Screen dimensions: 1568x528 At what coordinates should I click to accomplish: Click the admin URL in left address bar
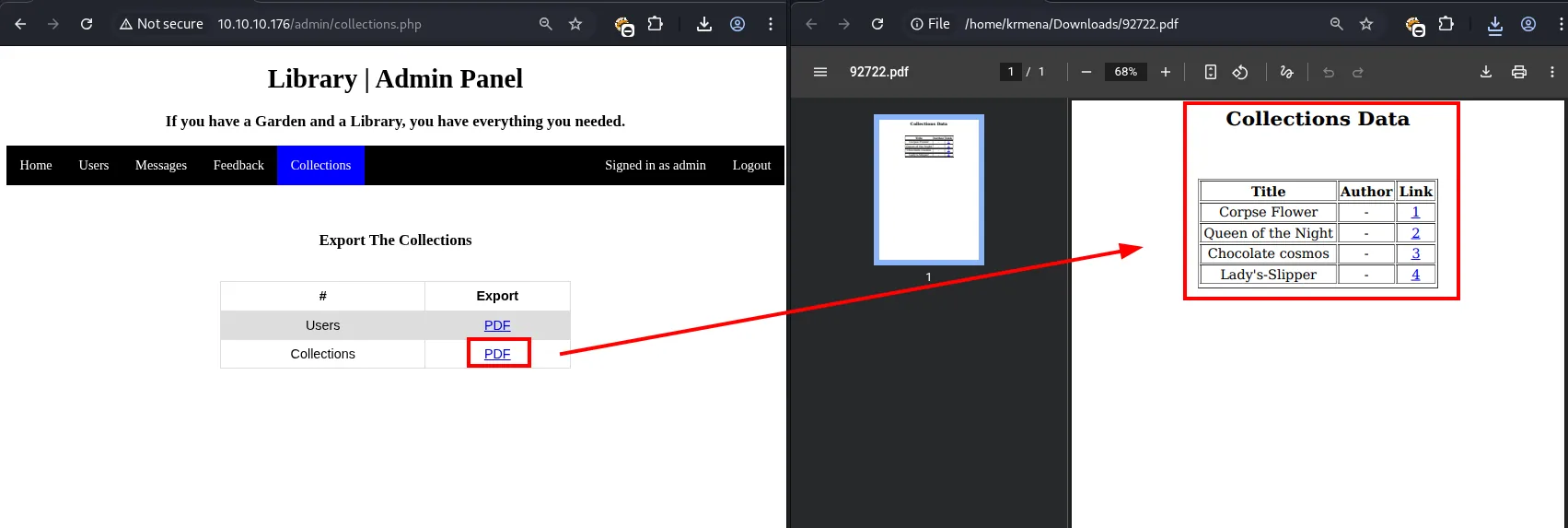[x=319, y=24]
